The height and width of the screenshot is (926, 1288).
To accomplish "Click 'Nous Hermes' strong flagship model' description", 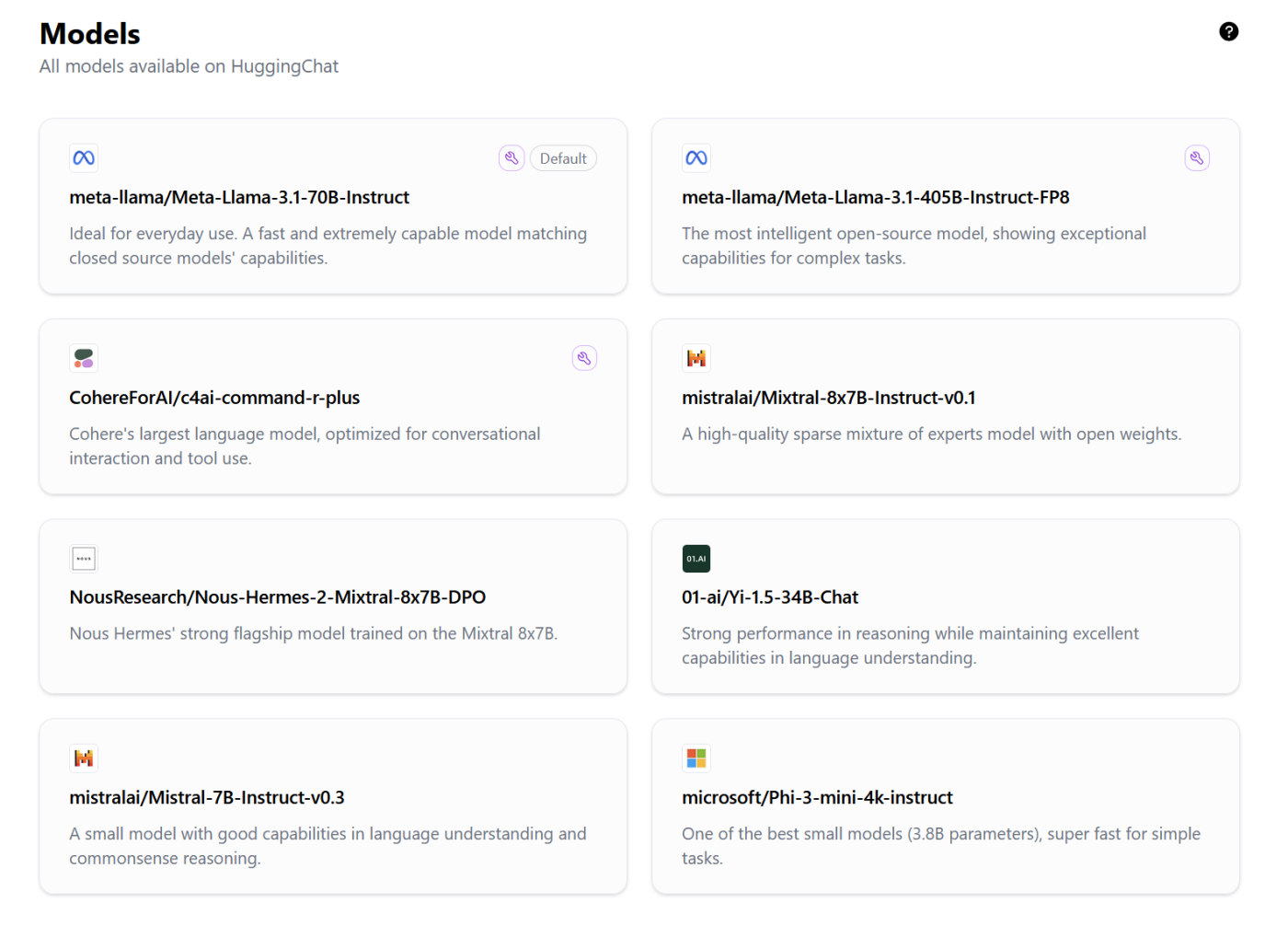I will pyautogui.click(x=314, y=633).
